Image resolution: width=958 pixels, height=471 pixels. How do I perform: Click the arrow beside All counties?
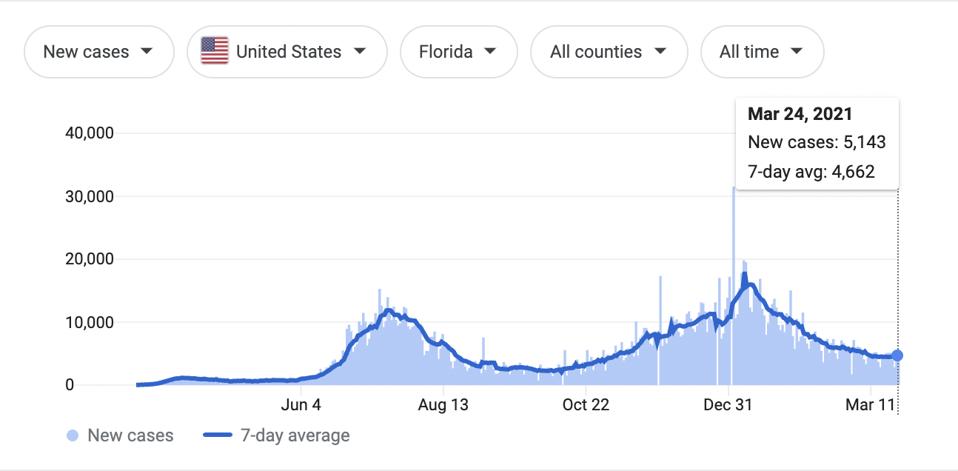point(659,51)
